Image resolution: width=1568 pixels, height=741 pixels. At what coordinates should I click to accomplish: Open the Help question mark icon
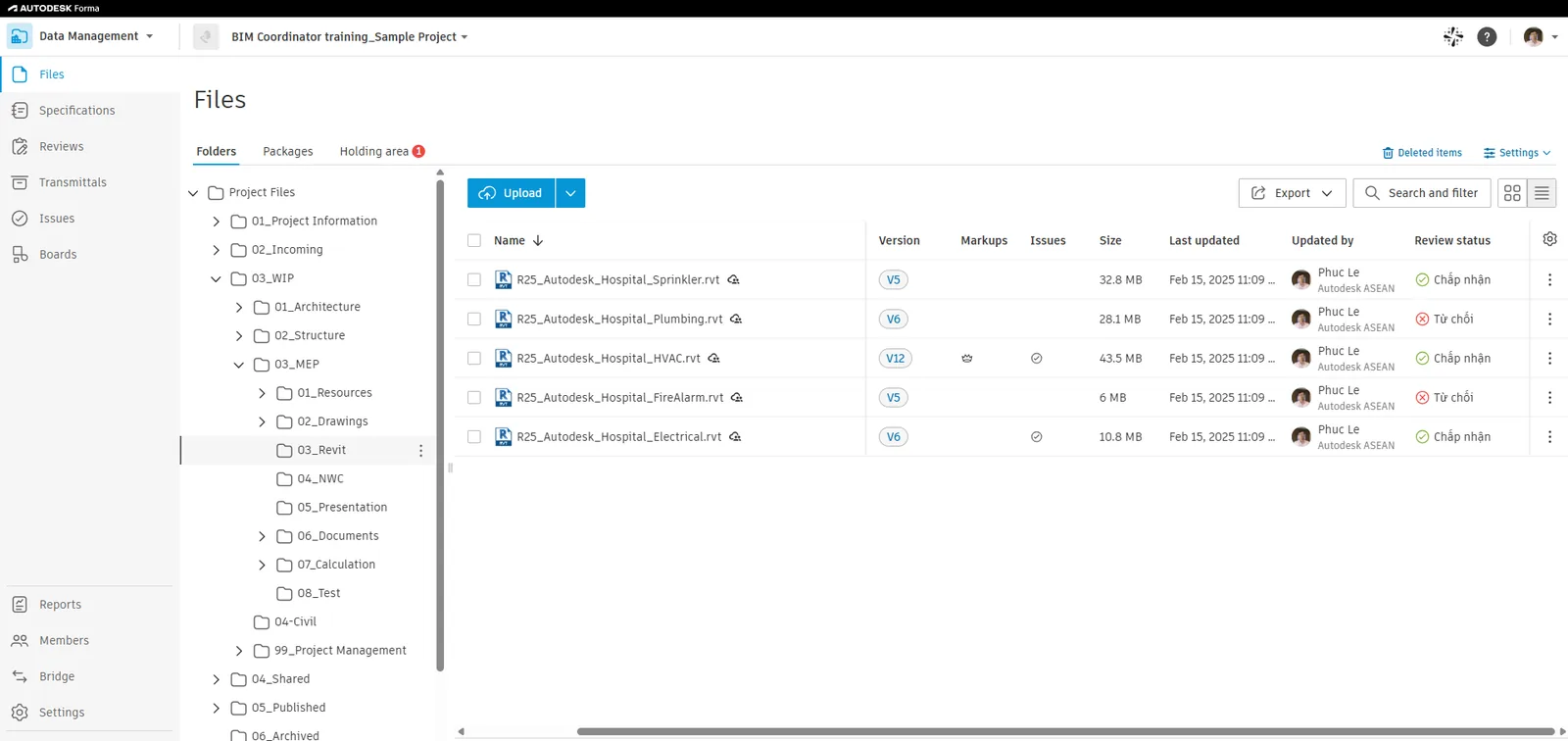click(x=1487, y=36)
